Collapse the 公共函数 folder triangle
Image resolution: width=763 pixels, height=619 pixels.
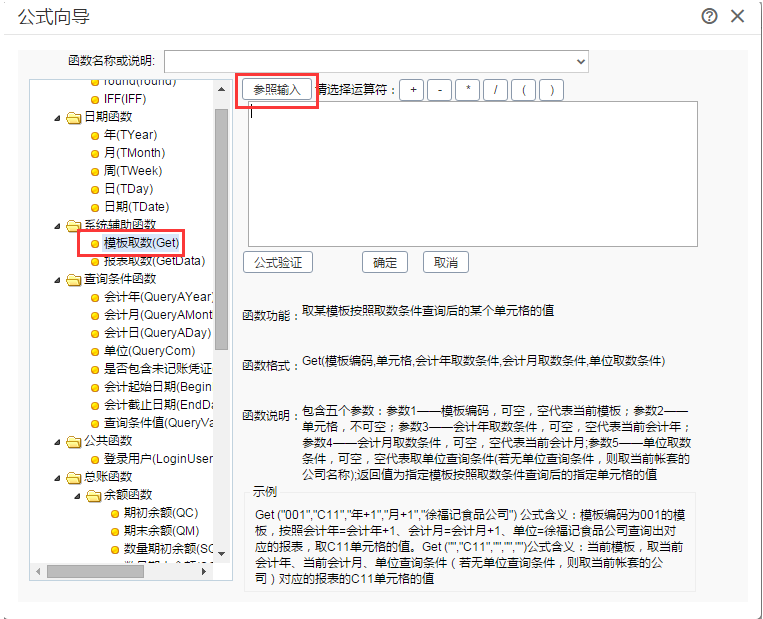[57, 442]
